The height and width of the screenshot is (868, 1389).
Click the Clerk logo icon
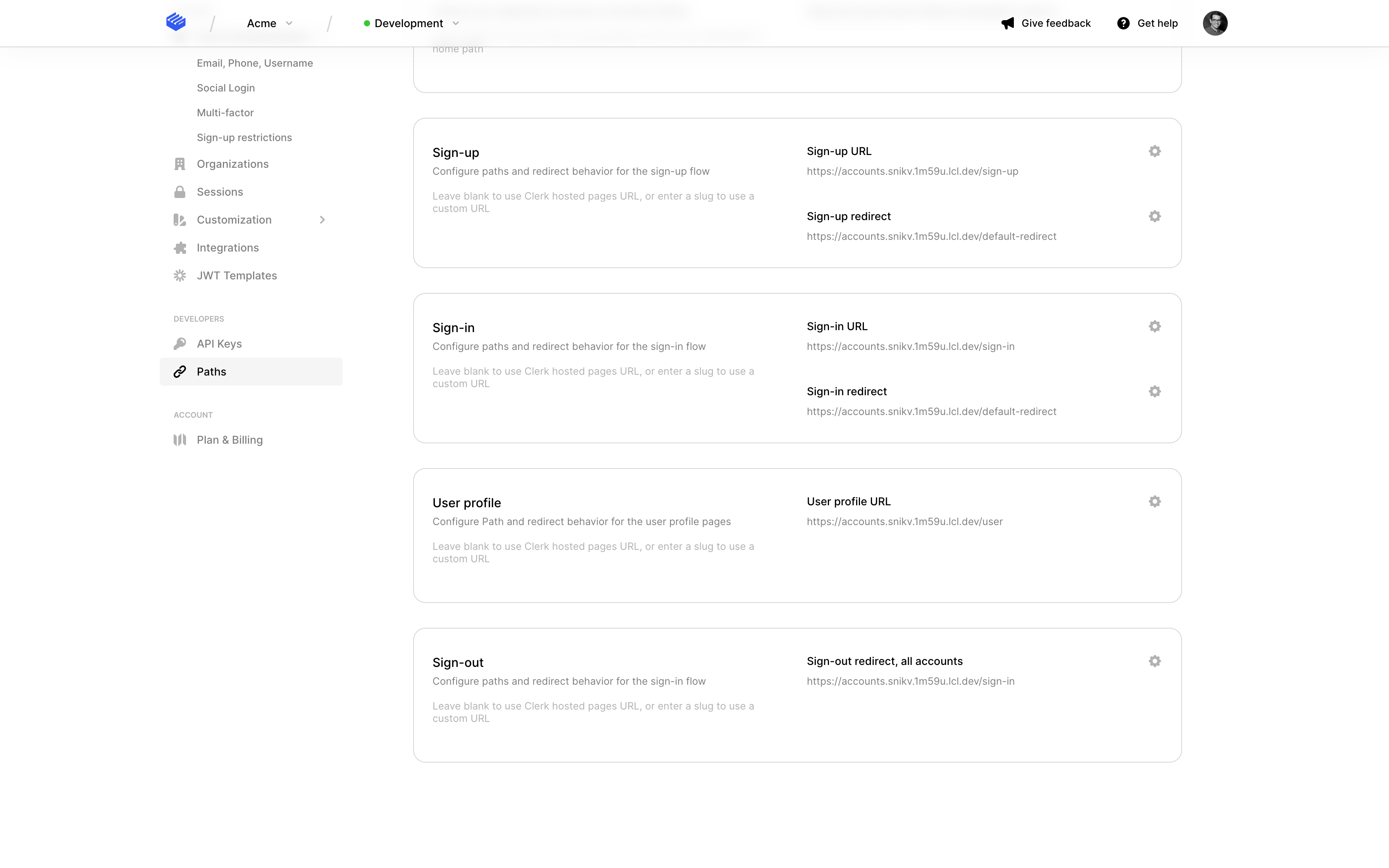pos(176,22)
